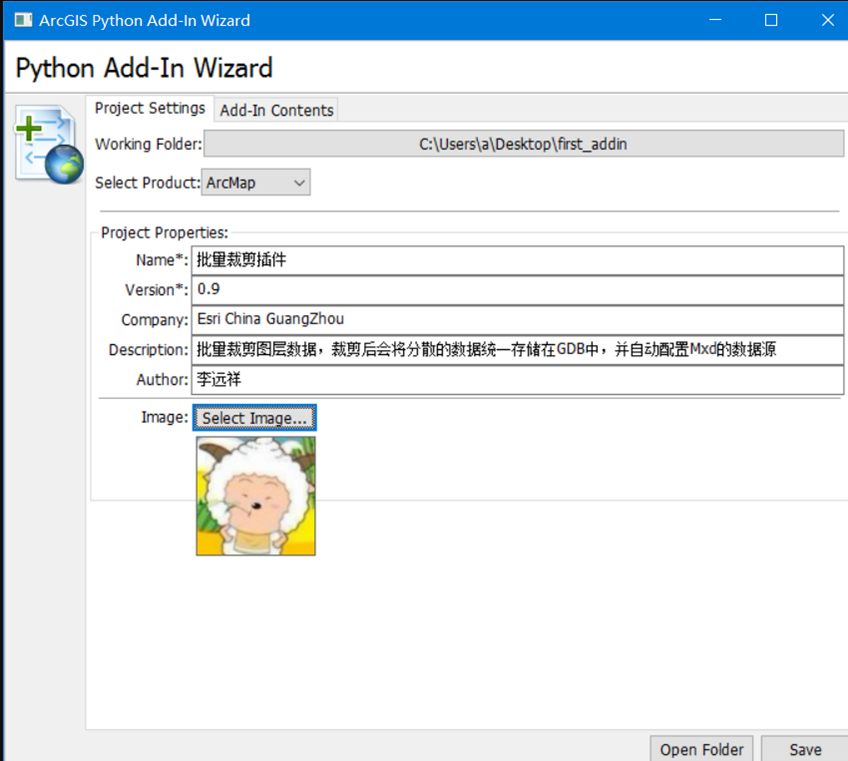848x761 pixels.
Task: Open the Select Product ArcMap dropdown
Action: pyautogui.click(x=256, y=183)
